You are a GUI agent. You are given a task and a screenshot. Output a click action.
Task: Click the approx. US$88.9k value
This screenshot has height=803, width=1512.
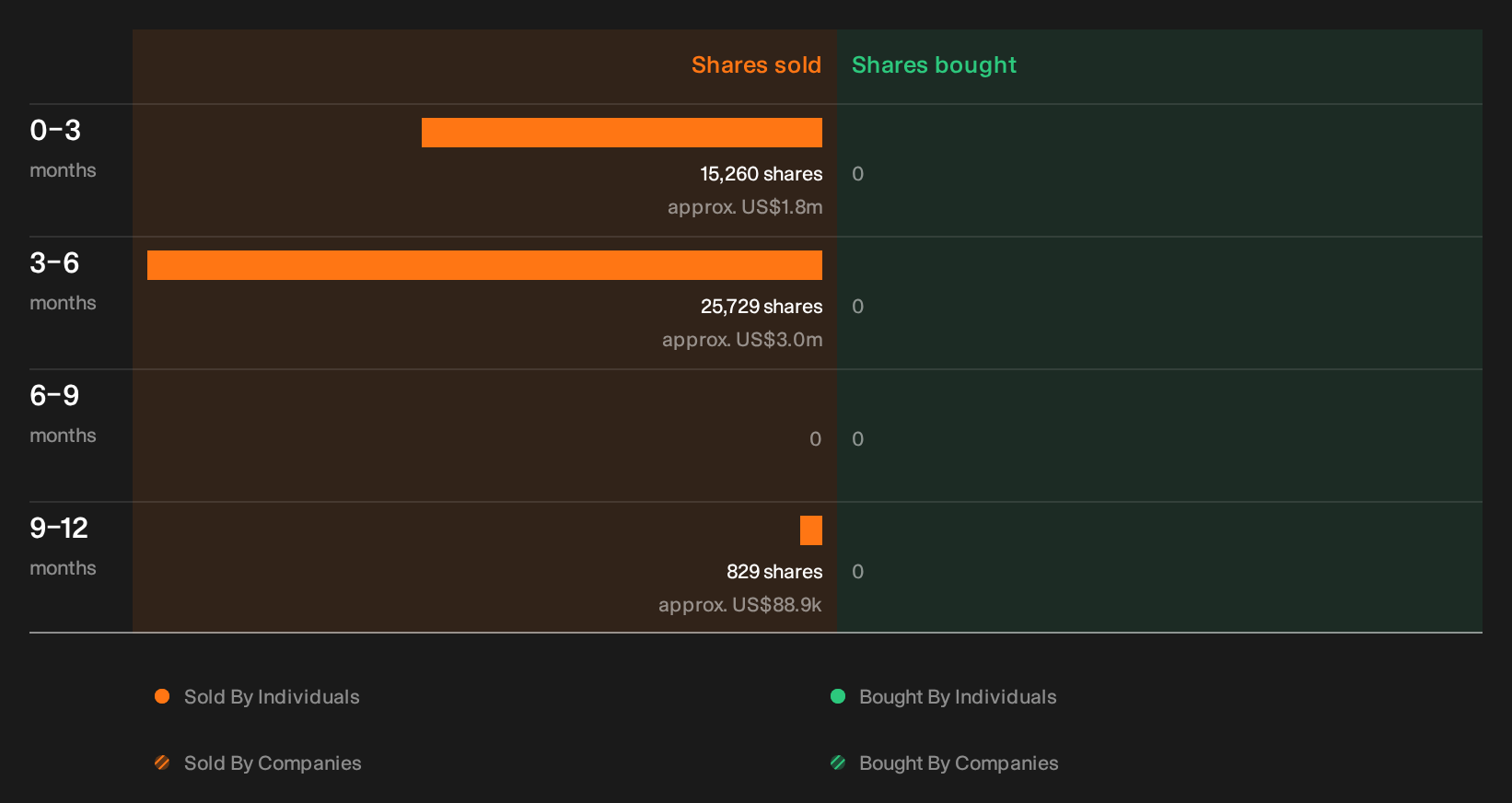740,605
